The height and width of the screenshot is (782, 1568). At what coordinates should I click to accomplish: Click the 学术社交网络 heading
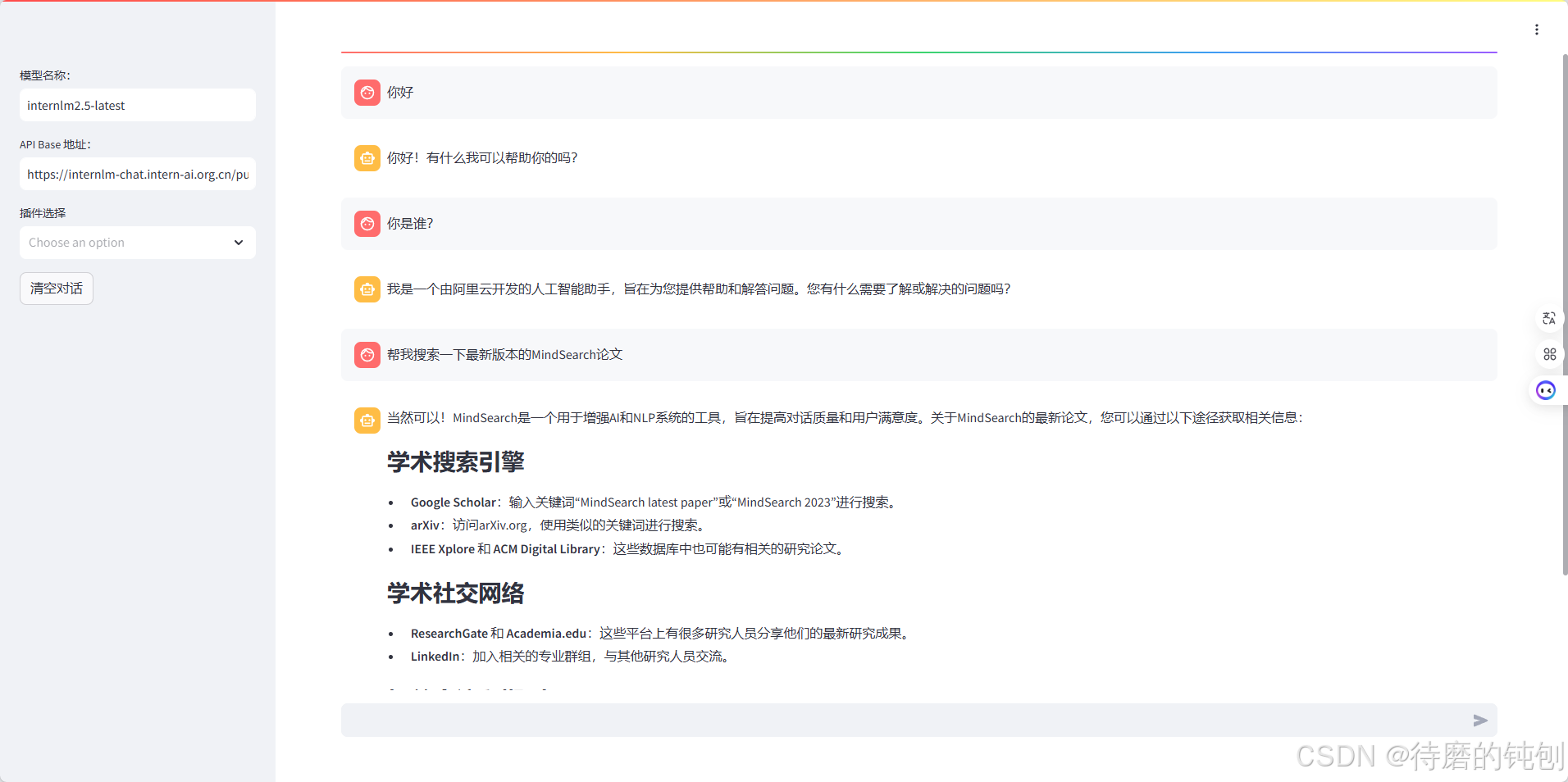(455, 593)
